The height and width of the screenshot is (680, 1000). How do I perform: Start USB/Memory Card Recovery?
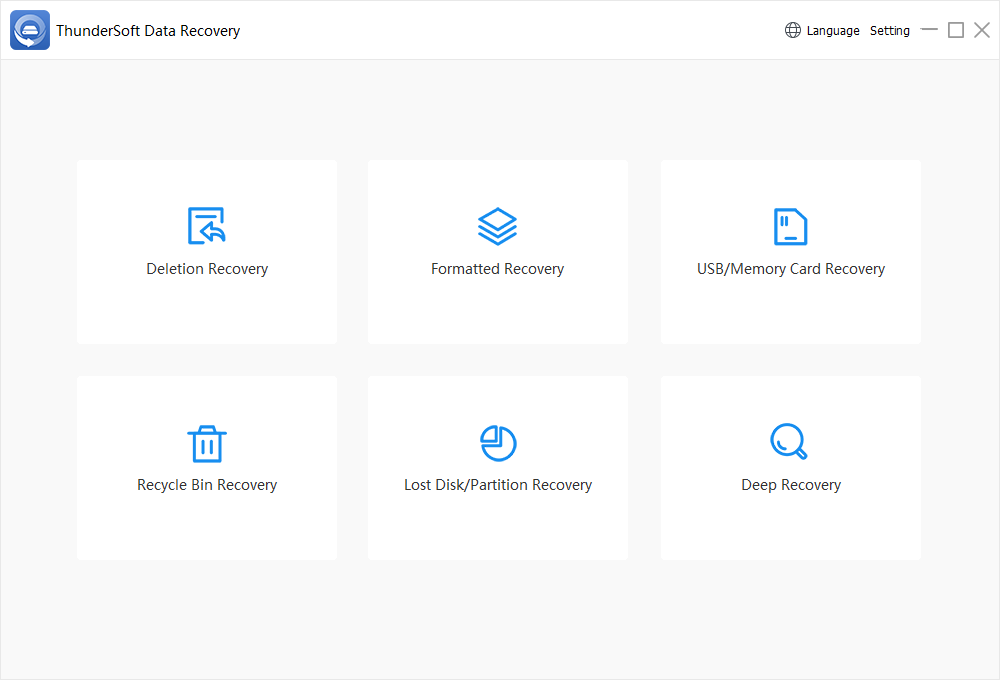pos(790,251)
